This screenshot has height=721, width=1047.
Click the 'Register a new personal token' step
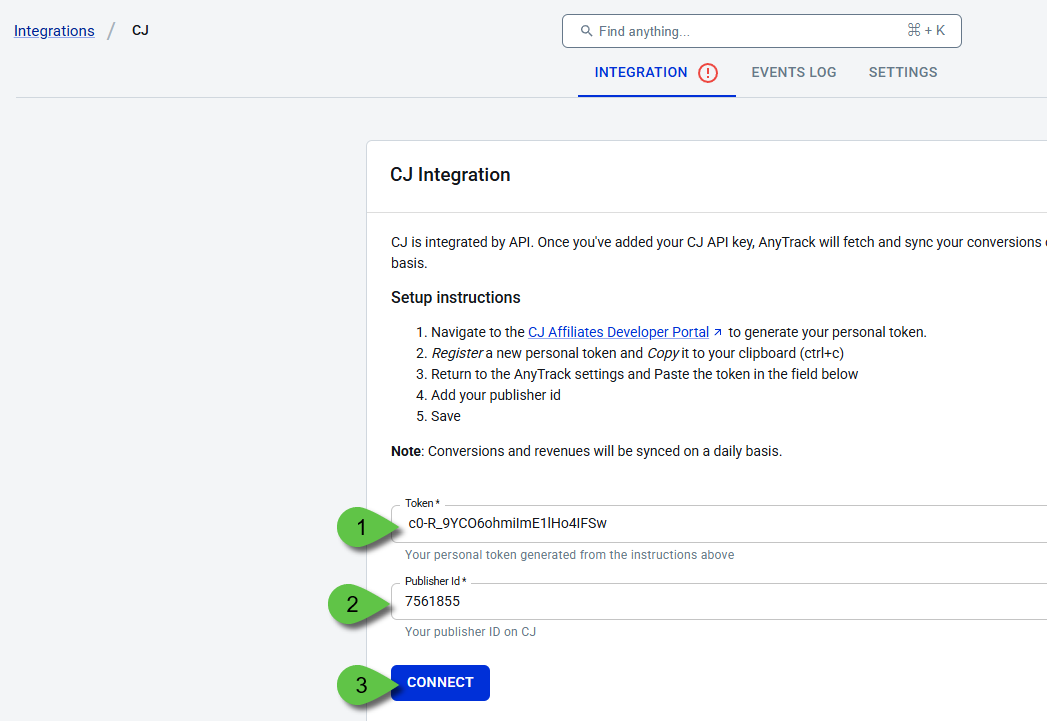pyautogui.click(x=637, y=353)
